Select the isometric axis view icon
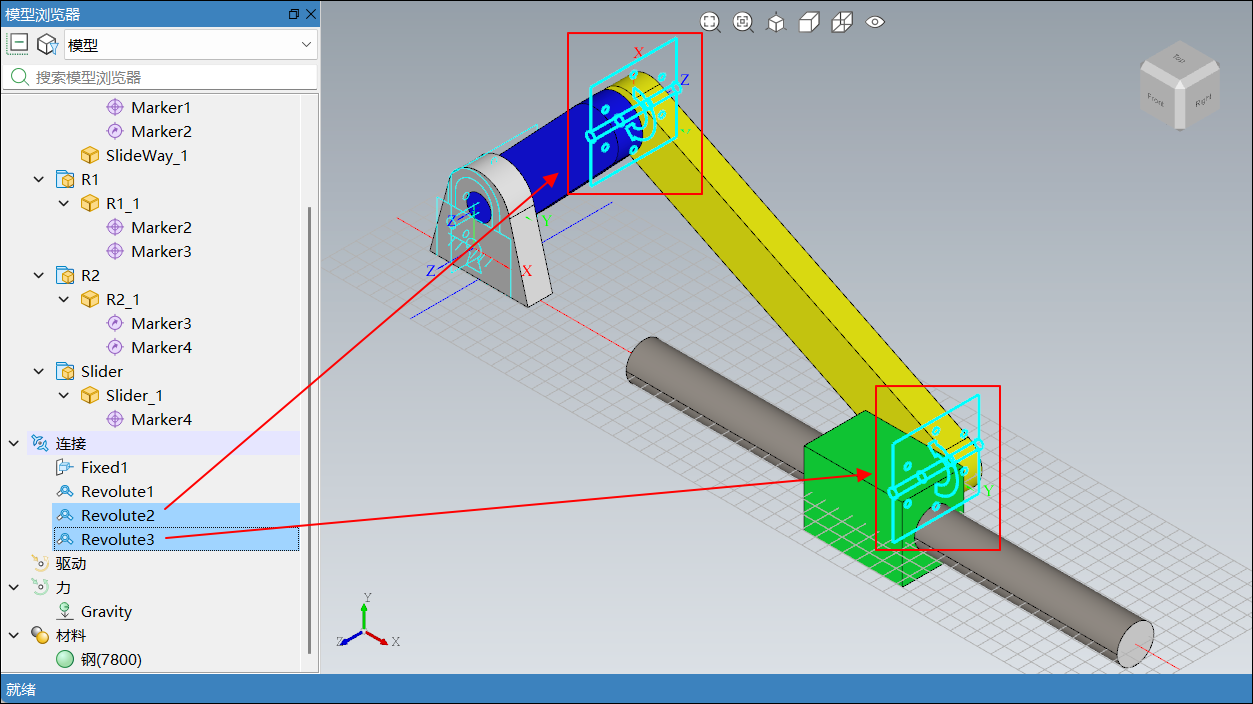Screen dimensions: 1253x704 click(776, 22)
